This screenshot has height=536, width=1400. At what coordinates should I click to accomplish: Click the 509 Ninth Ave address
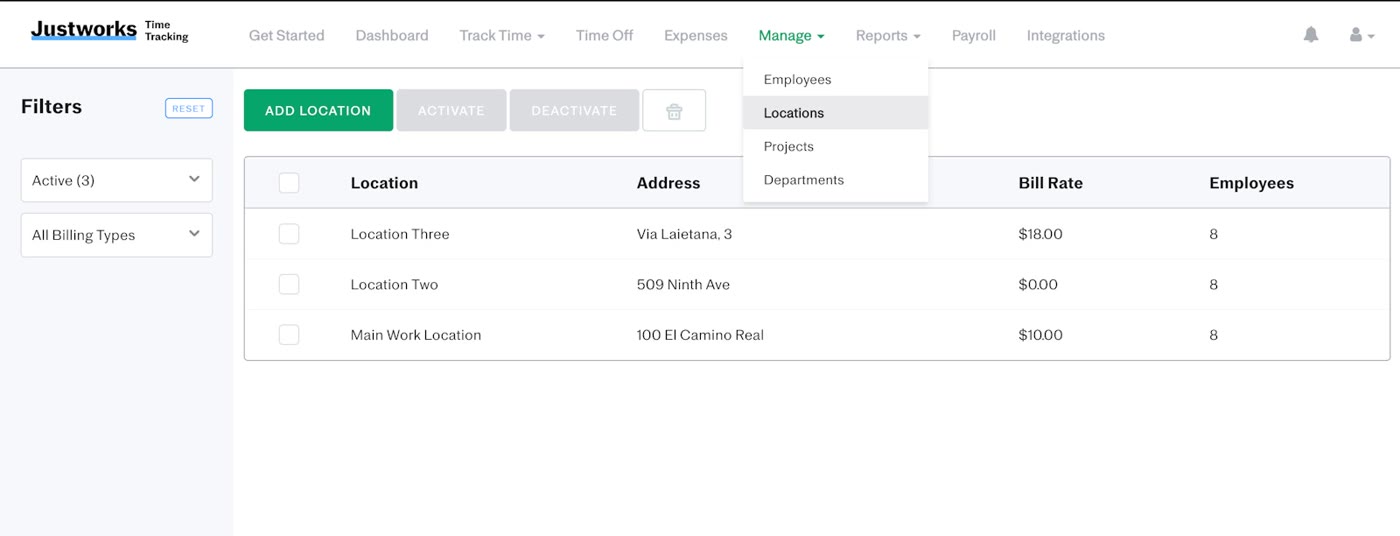tap(683, 284)
